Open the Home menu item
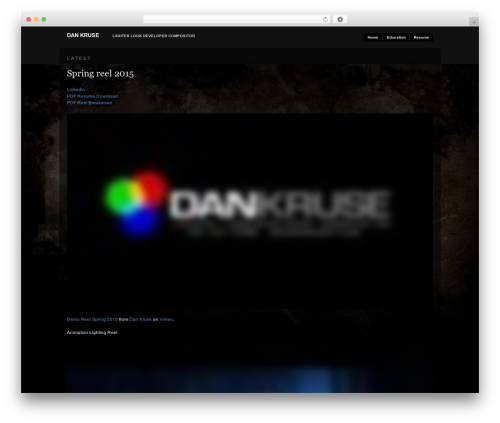This screenshot has width=500, height=423. pos(373,37)
